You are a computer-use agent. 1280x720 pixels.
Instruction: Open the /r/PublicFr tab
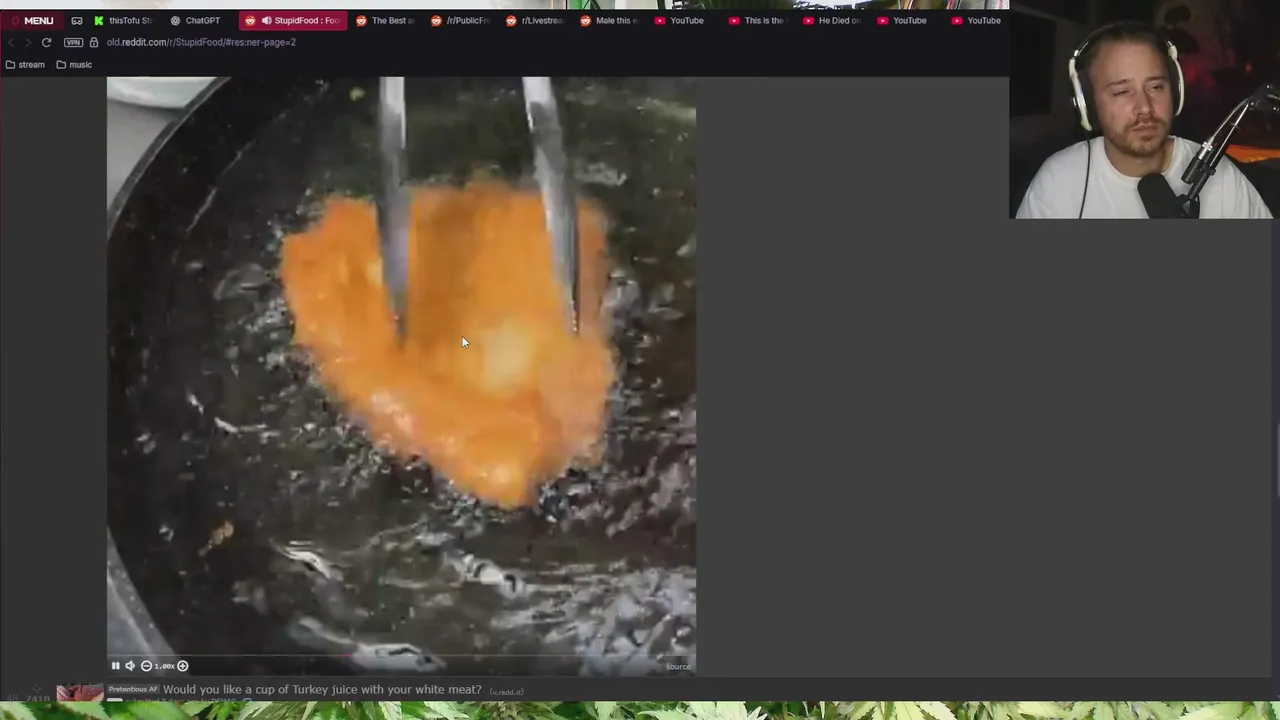pyautogui.click(x=461, y=20)
